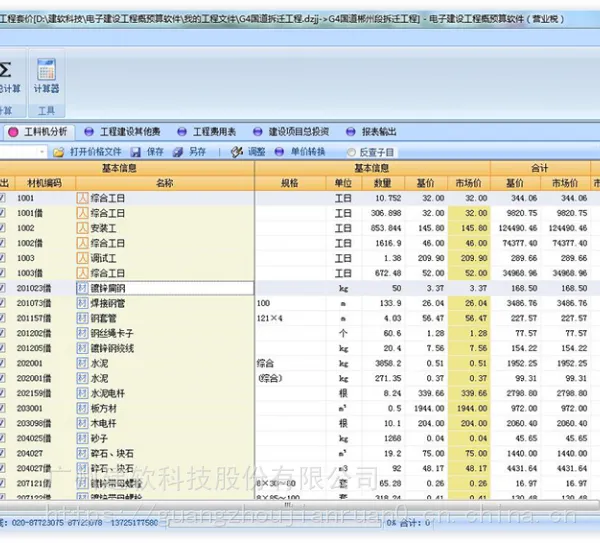Click the material icon of 木电杆
The height and width of the screenshot is (543, 600).
pyautogui.click(x=82, y=423)
